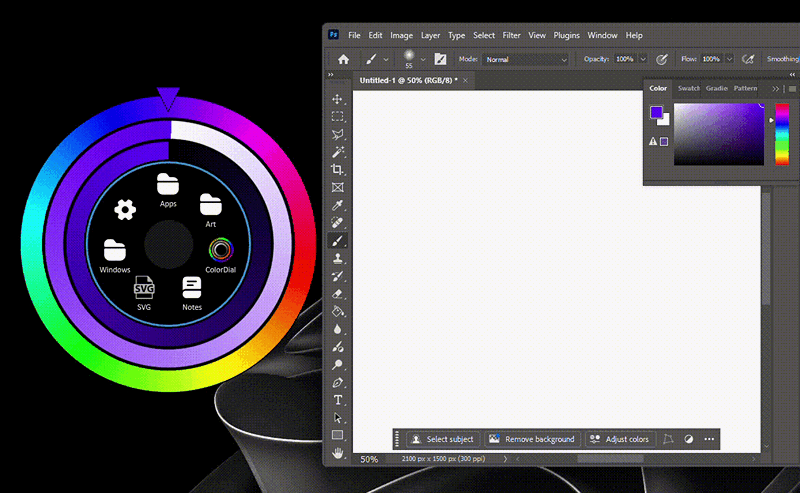Open the Filter menu

511,35
